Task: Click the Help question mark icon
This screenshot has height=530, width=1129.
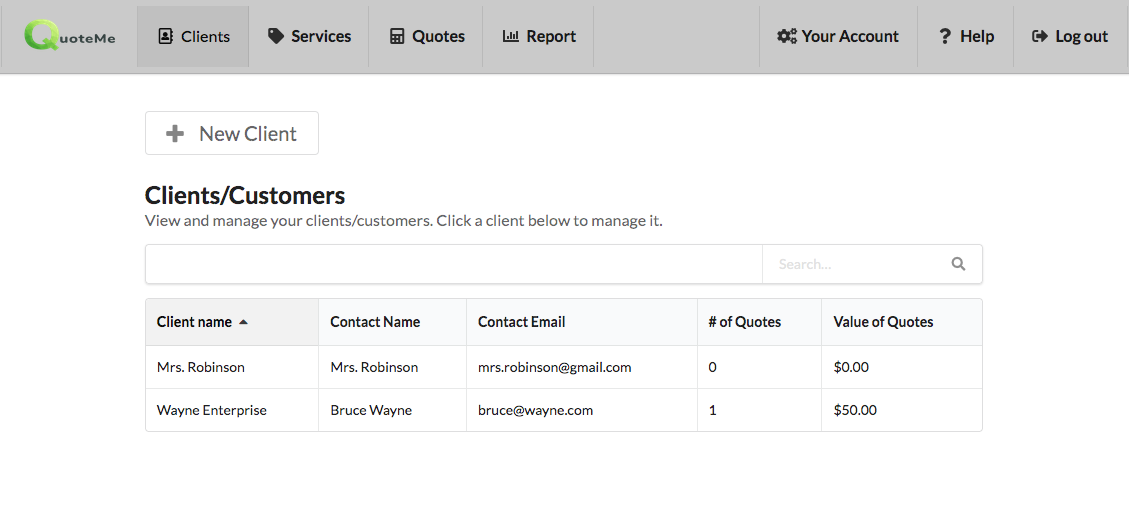Action: (x=945, y=36)
